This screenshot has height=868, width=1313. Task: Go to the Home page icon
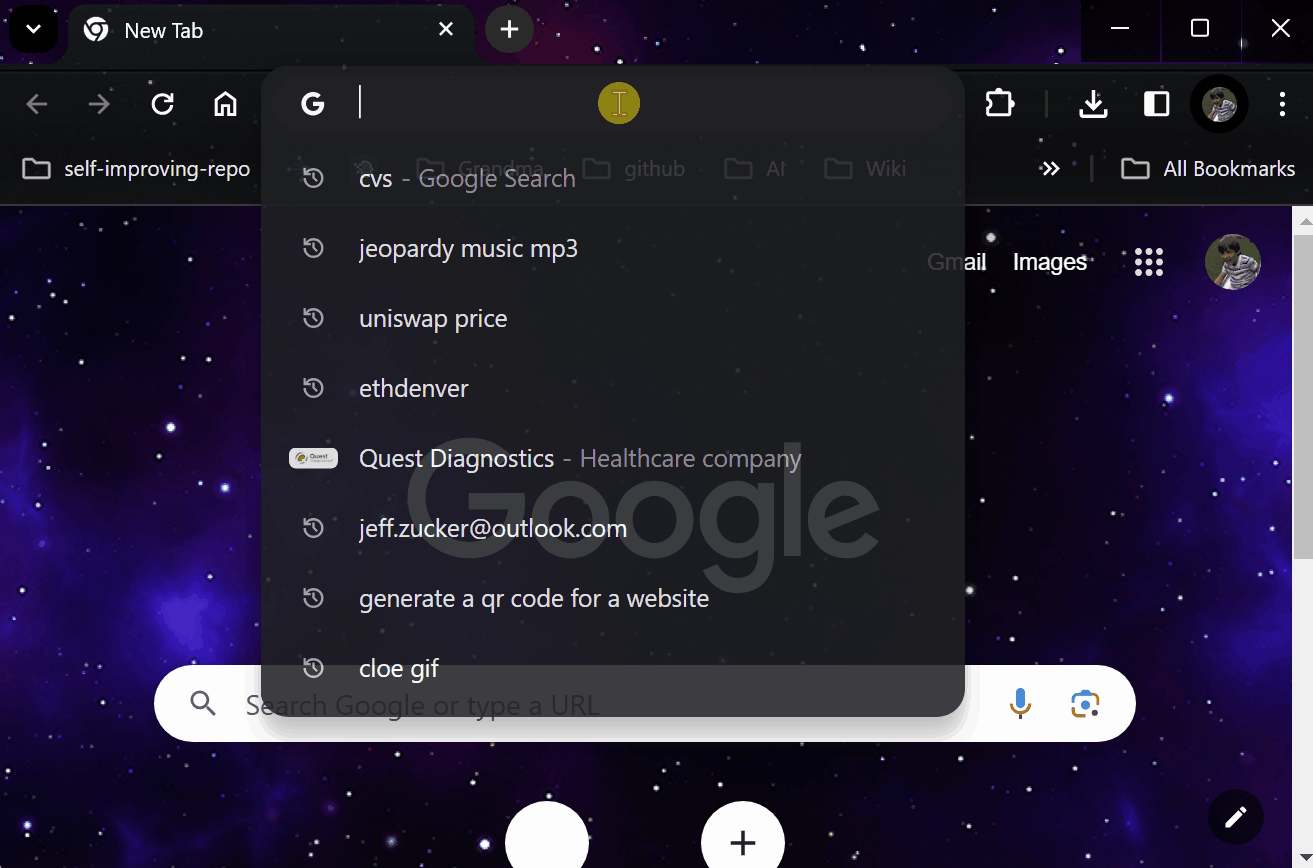226,104
